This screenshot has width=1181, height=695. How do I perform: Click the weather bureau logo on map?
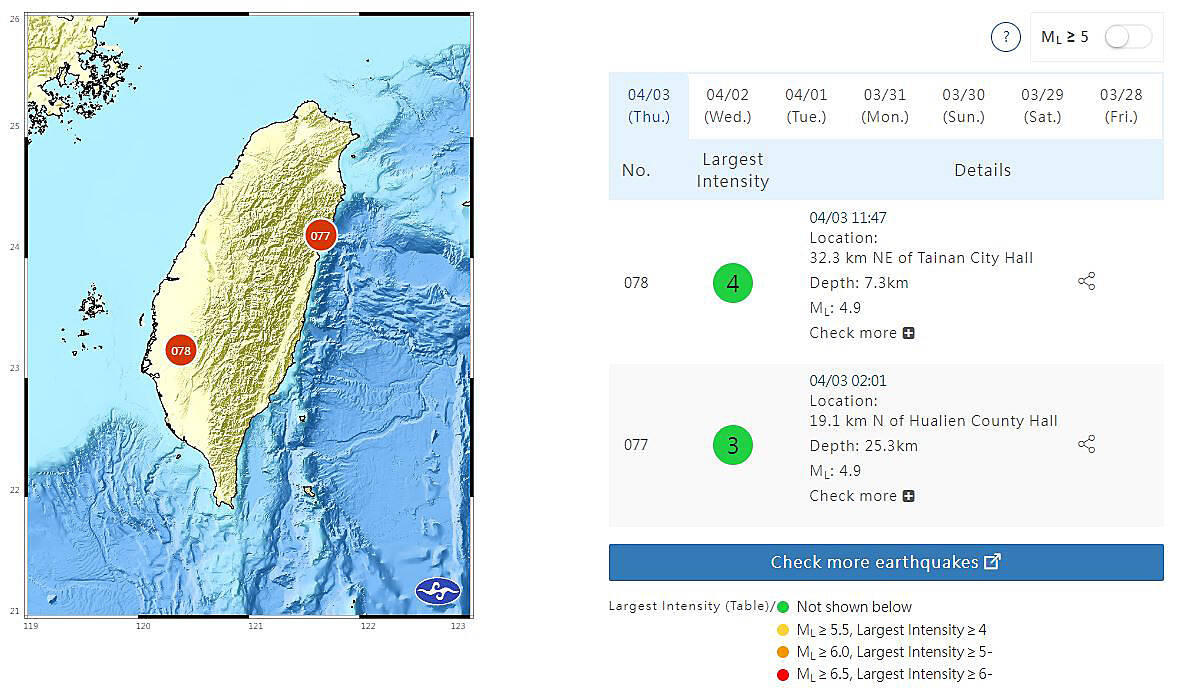[x=438, y=591]
